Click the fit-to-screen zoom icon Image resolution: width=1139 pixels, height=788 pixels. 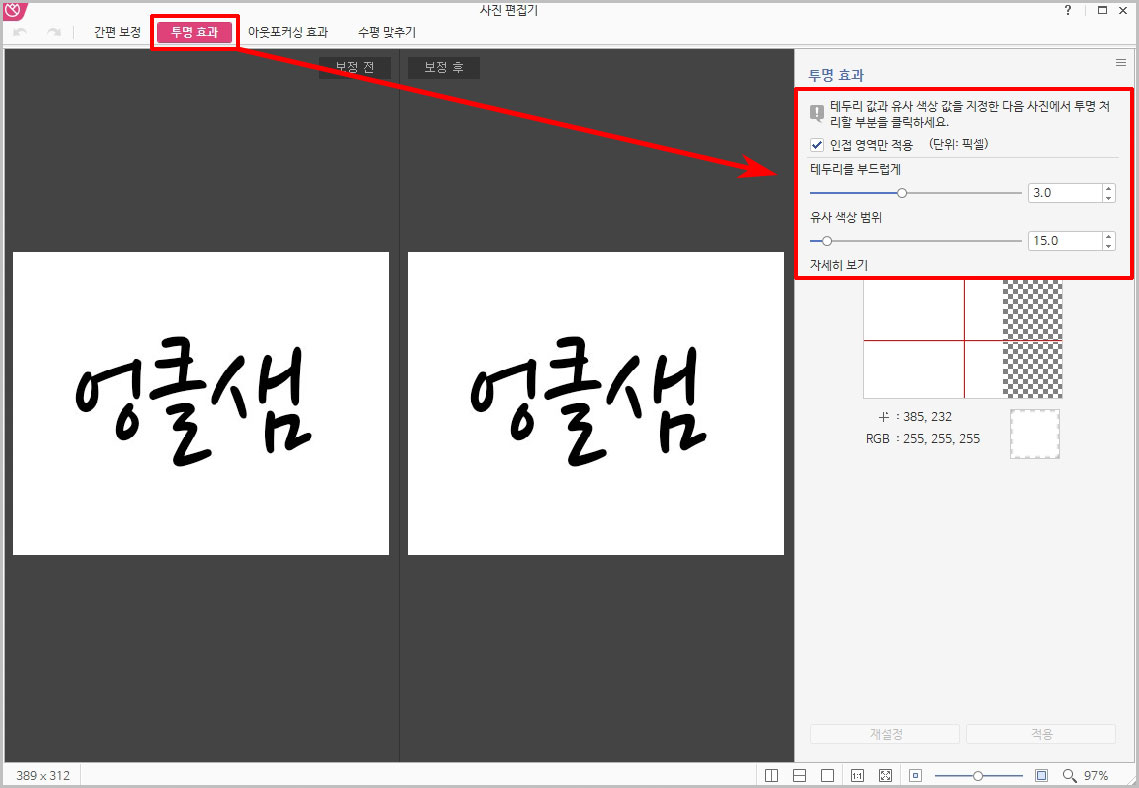885,774
